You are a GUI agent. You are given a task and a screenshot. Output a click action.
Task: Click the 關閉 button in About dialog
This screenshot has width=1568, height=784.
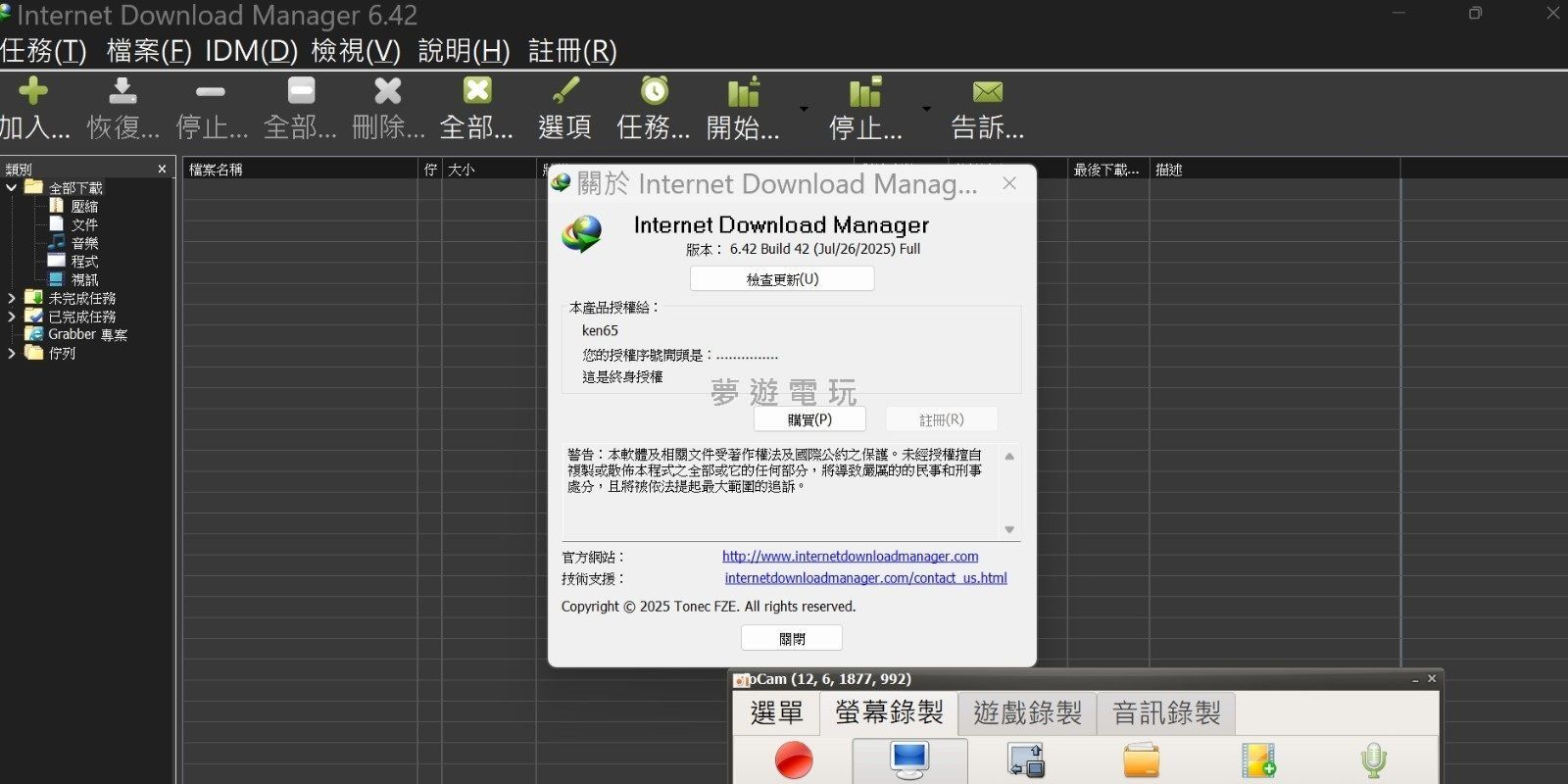coord(792,638)
